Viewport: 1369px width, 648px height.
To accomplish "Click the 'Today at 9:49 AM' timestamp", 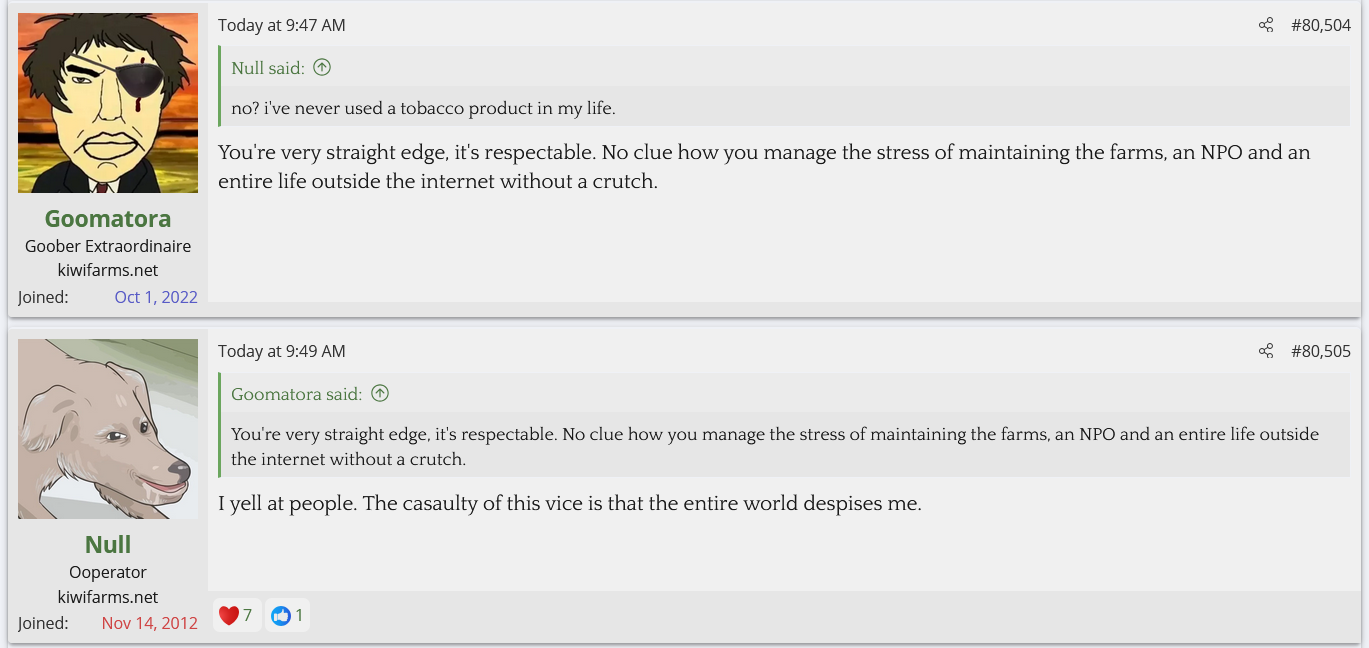I will pyautogui.click(x=282, y=351).
